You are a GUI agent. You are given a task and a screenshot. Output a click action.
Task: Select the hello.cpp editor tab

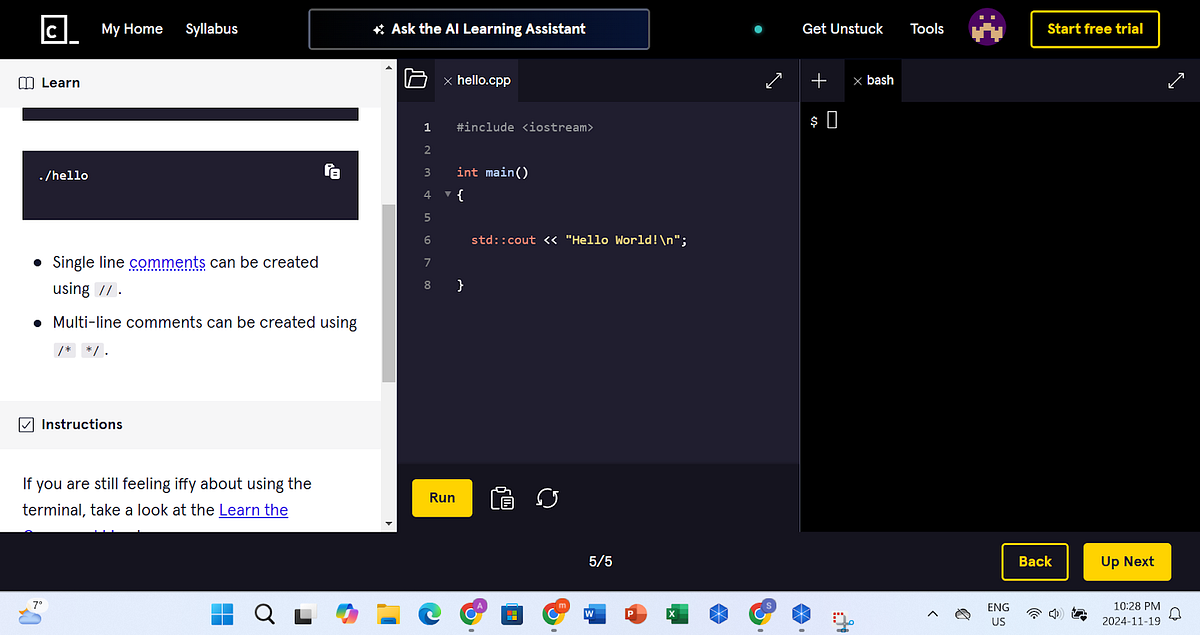[476, 80]
